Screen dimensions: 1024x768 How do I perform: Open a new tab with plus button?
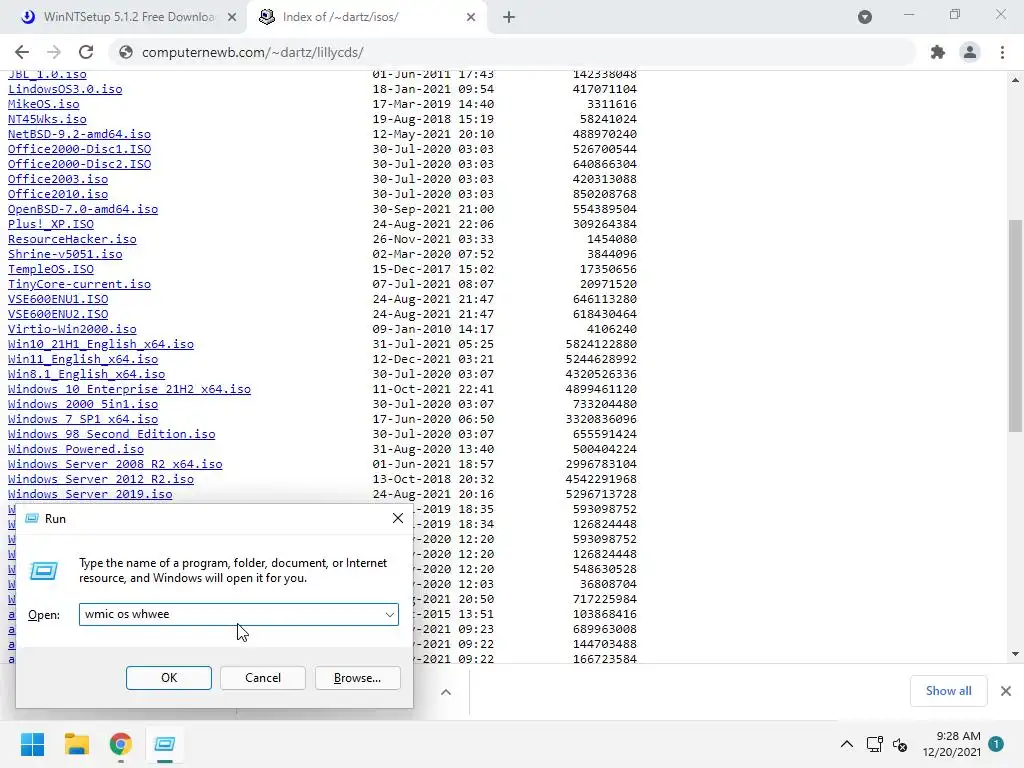pos(509,17)
